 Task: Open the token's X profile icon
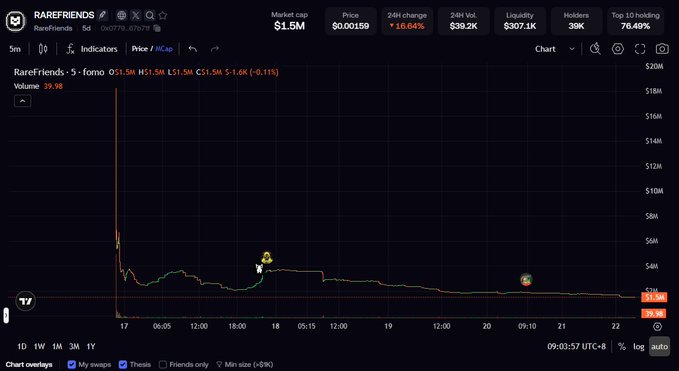pos(136,16)
